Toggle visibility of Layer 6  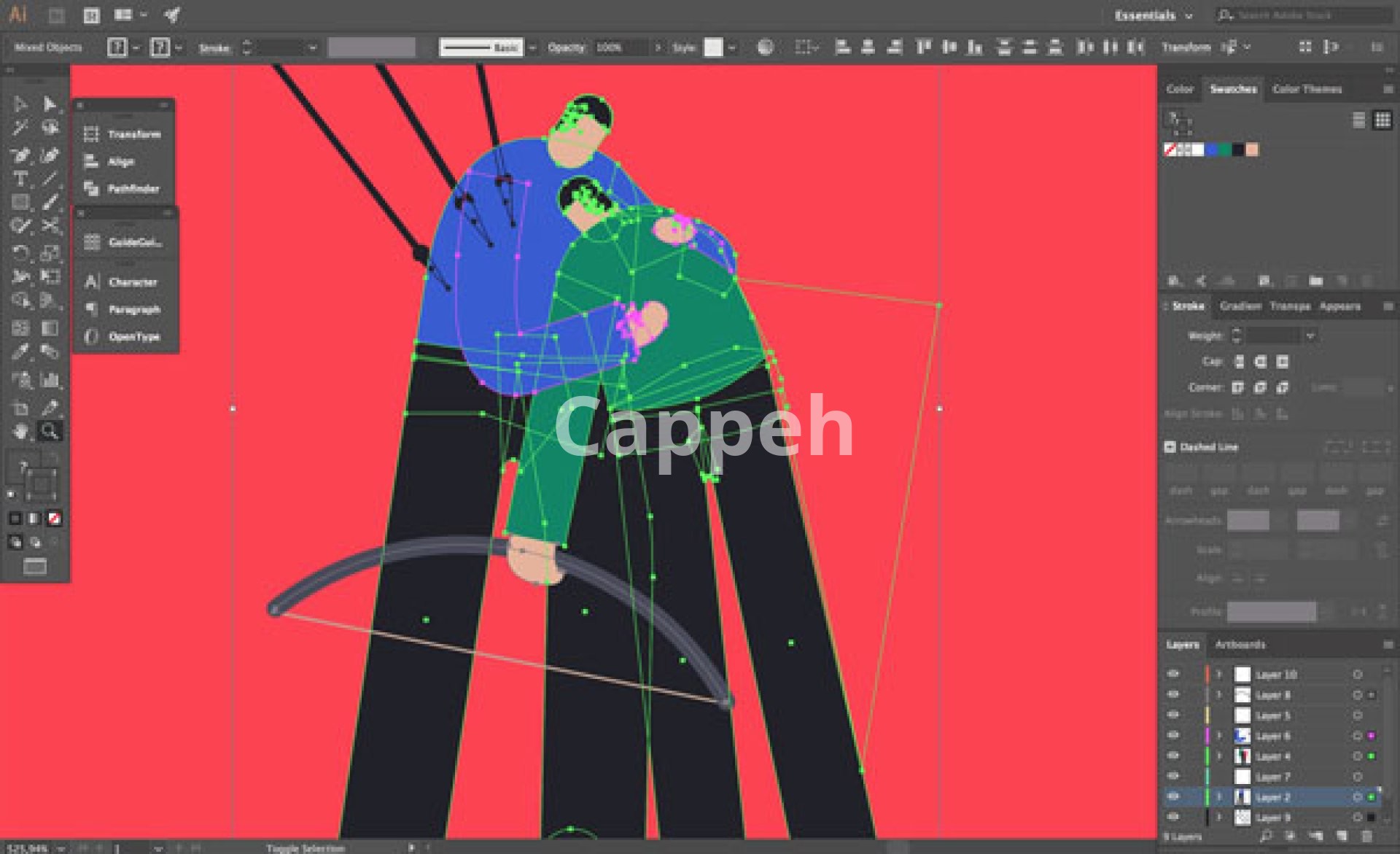pyautogui.click(x=1173, y=736)
